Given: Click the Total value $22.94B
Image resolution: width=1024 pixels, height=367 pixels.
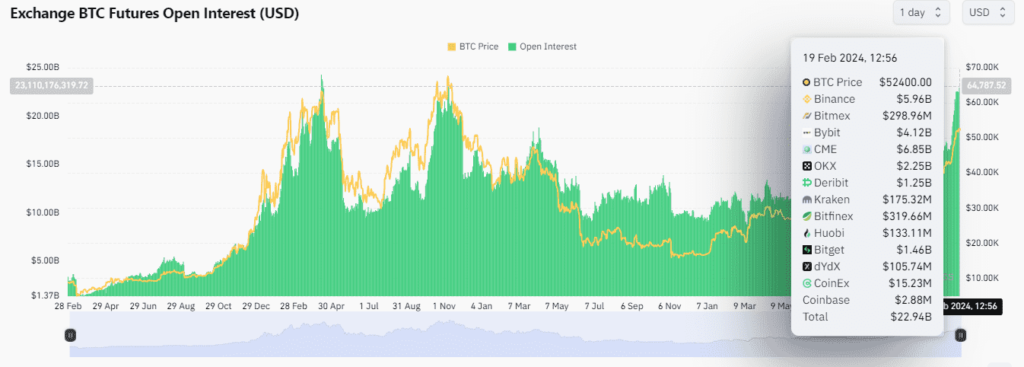Looking at the screenshot, I should (910, 317).
